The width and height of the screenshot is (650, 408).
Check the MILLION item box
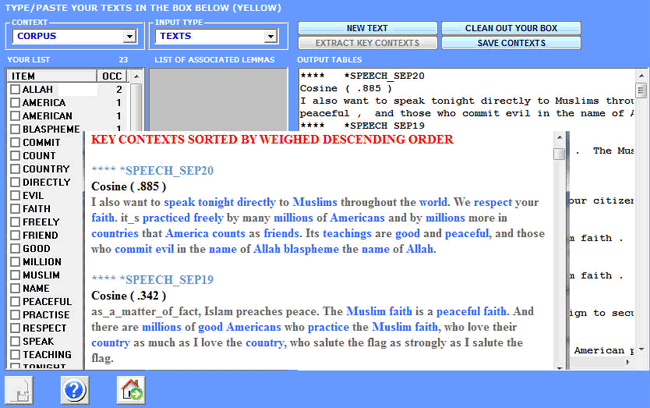(x=15, y=262)
